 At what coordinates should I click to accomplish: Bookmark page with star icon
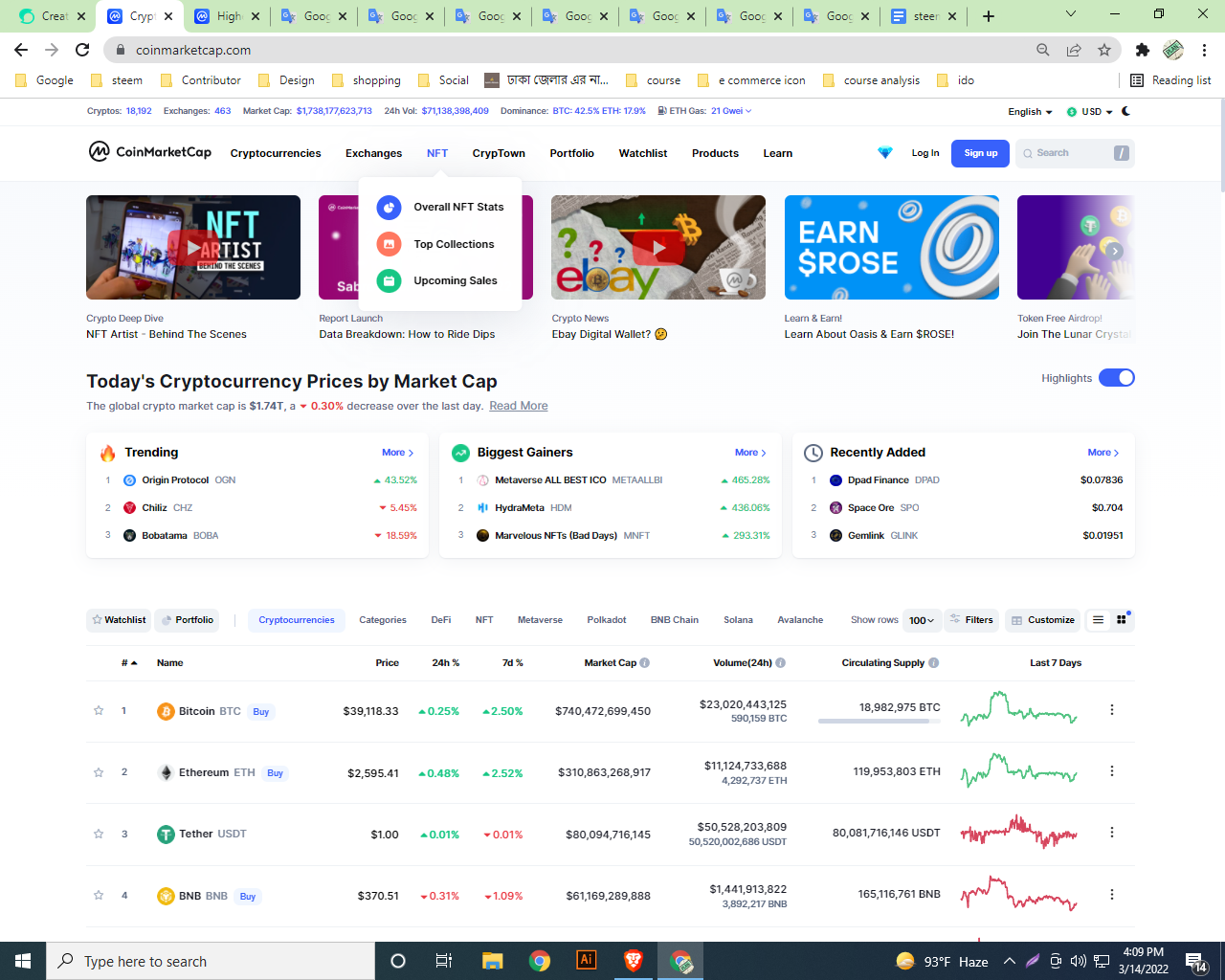point(1104,50)
